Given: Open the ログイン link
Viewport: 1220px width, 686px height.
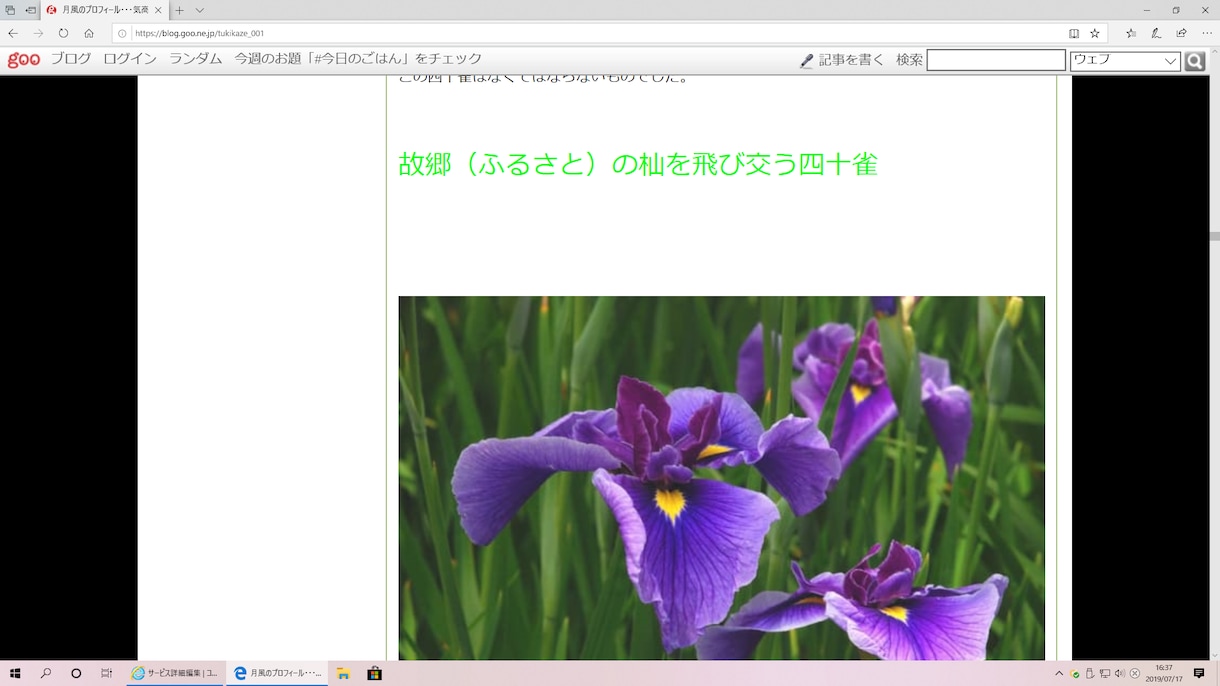Looking at the screenshot, I should [x=130, y=59].
